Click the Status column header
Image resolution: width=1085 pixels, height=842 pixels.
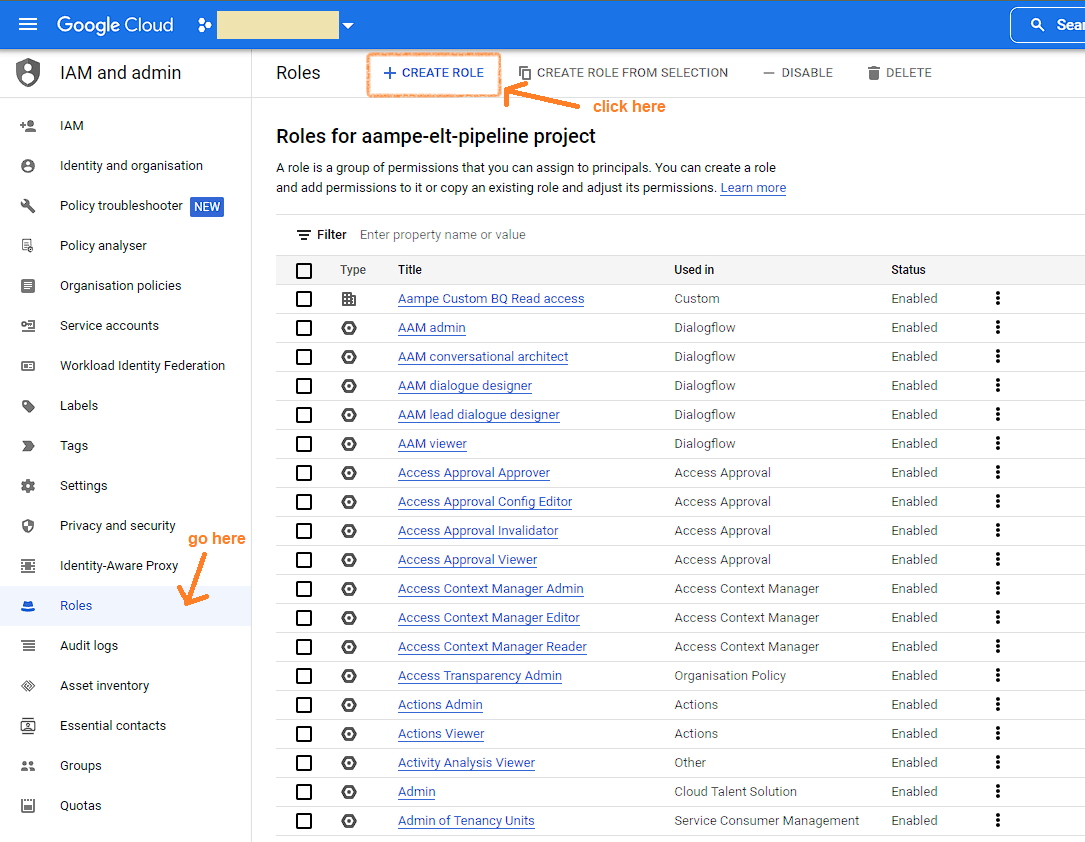coord(908,270)
